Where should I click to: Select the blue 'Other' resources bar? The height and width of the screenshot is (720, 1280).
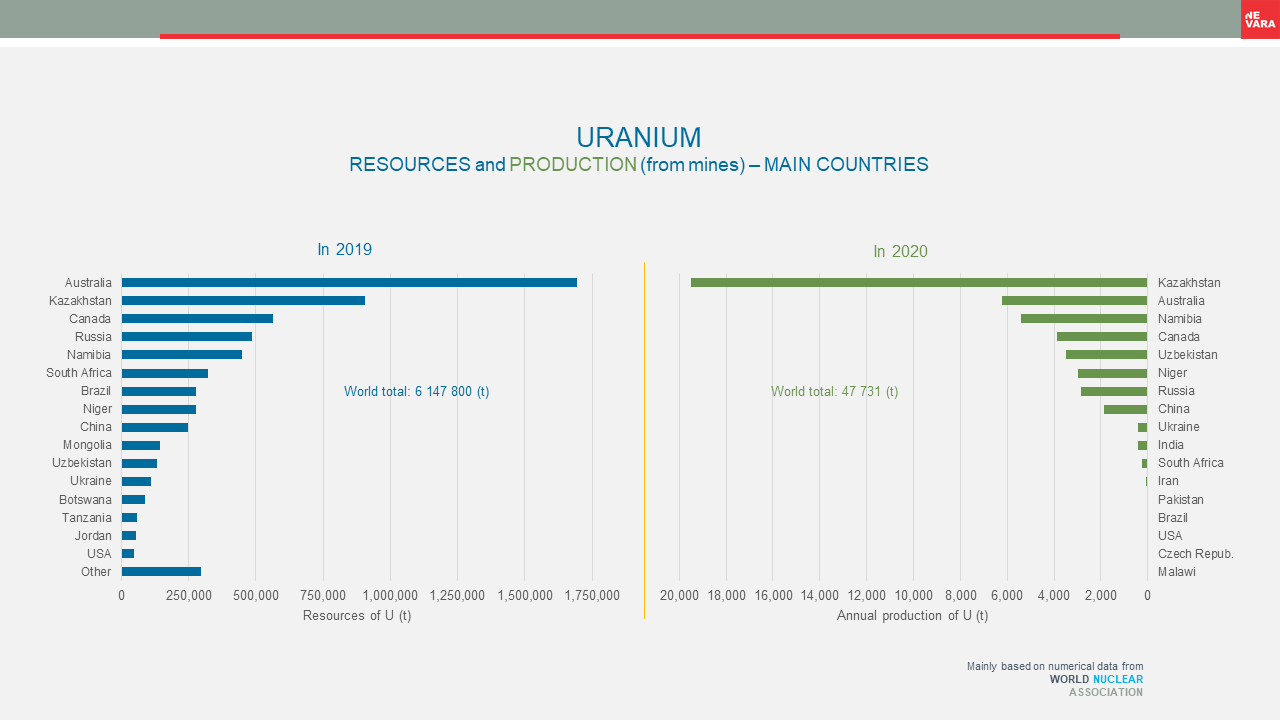pos(161,572)
